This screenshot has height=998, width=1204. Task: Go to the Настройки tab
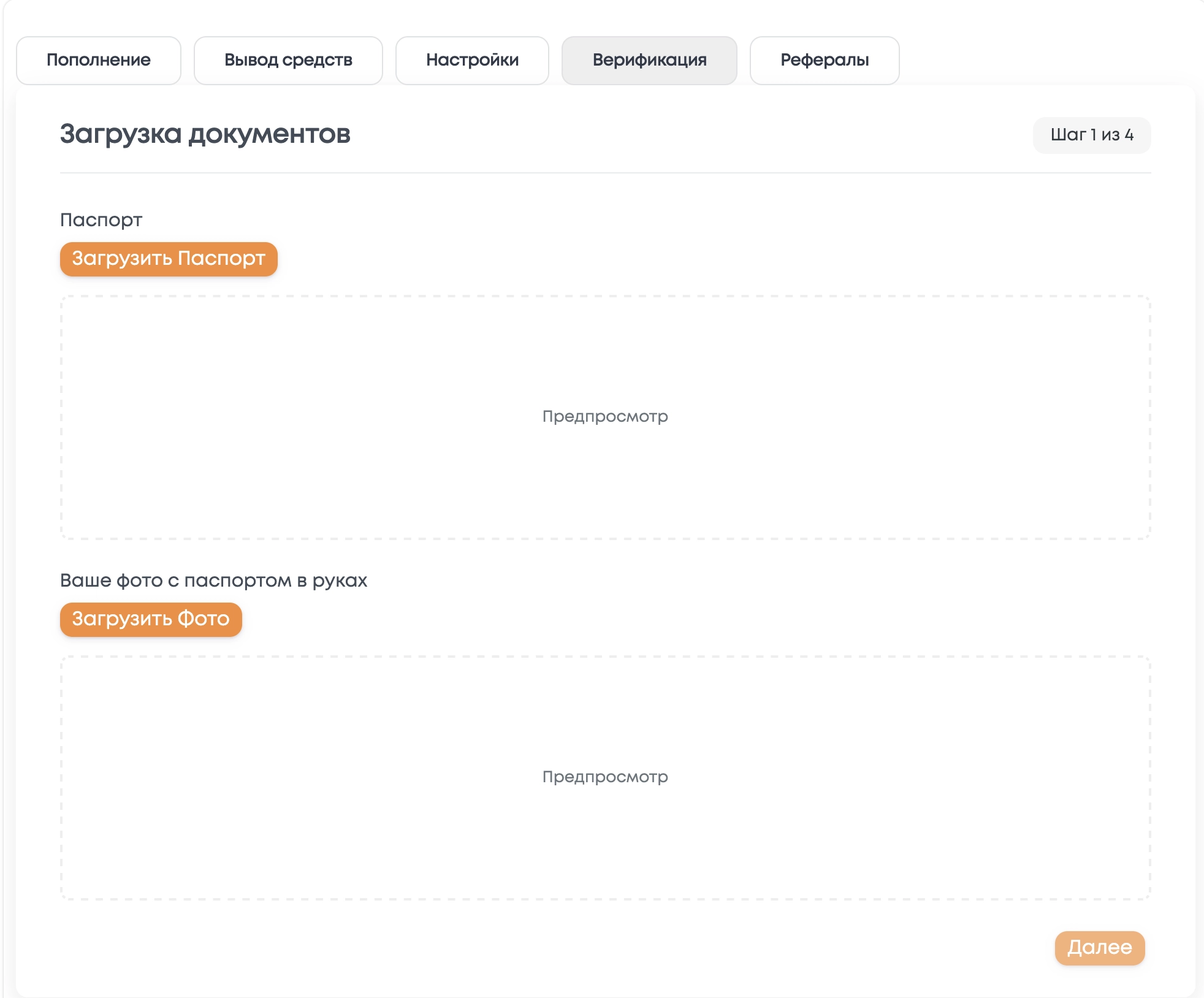click(x=472, y=60)
